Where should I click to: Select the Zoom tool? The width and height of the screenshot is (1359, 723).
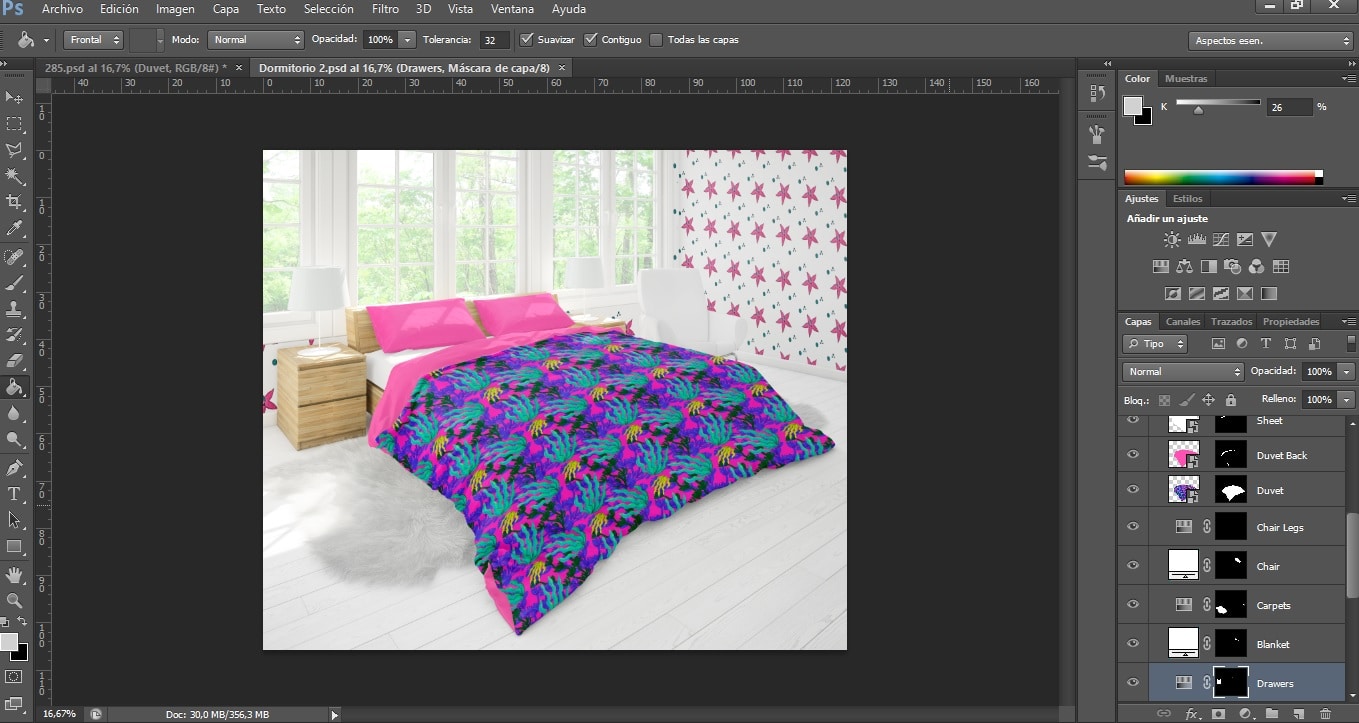tap(15, 601)
